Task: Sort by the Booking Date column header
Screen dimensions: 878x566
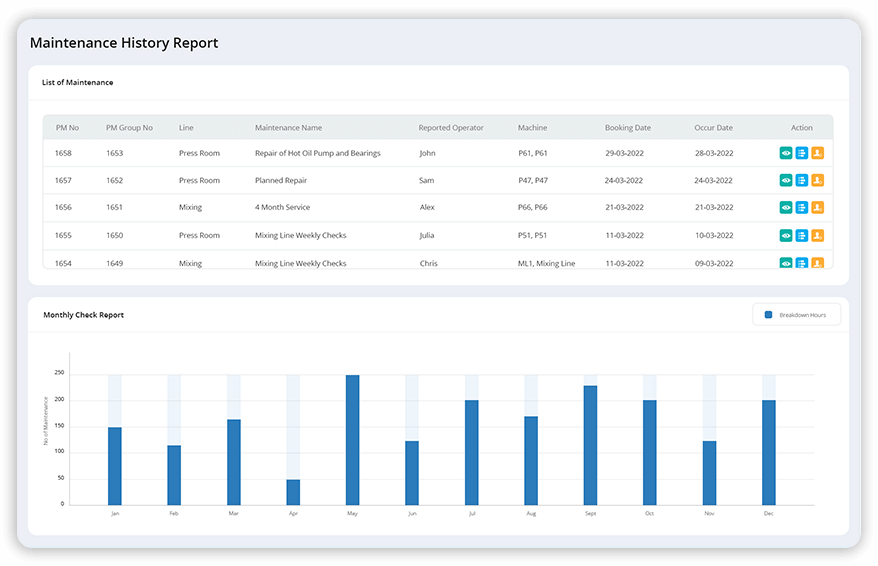Action: click(x=627, y=128)
